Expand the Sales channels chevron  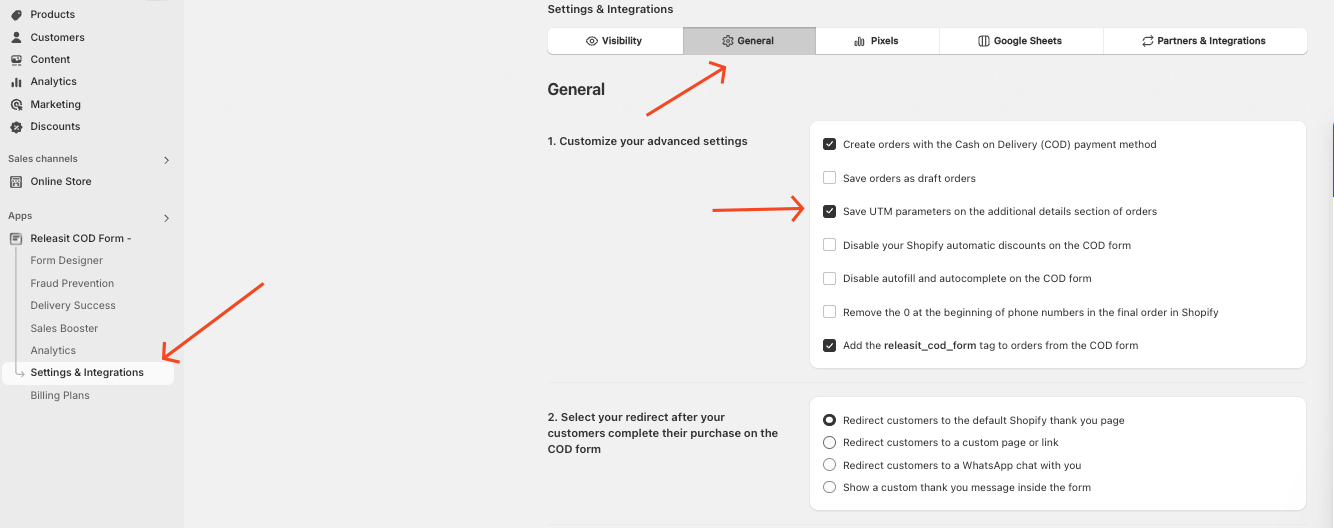(x=166, y=160)
